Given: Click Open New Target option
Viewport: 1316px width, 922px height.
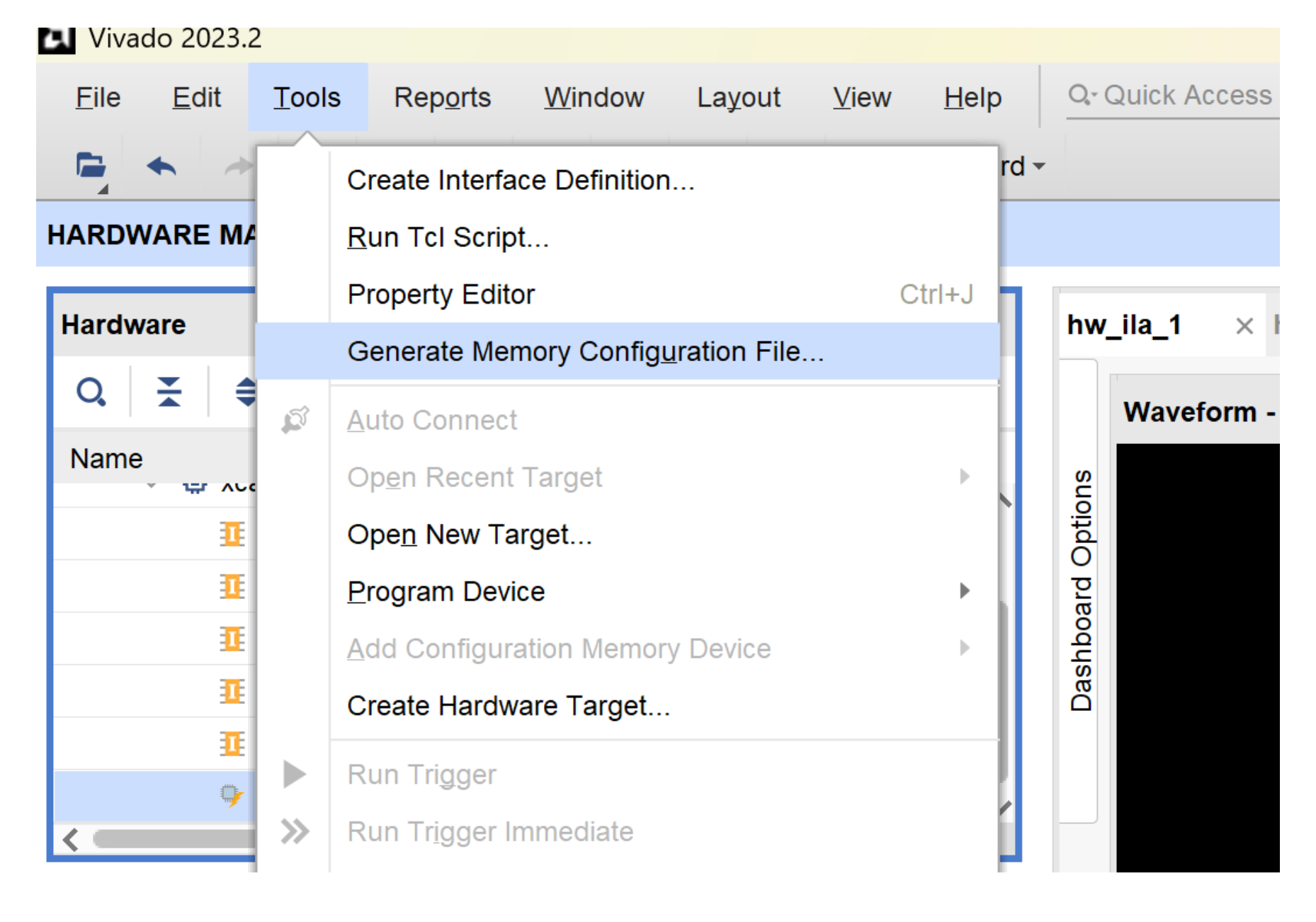Looking at the screenshot, I should pyautogui.click(x=469, y=535).
